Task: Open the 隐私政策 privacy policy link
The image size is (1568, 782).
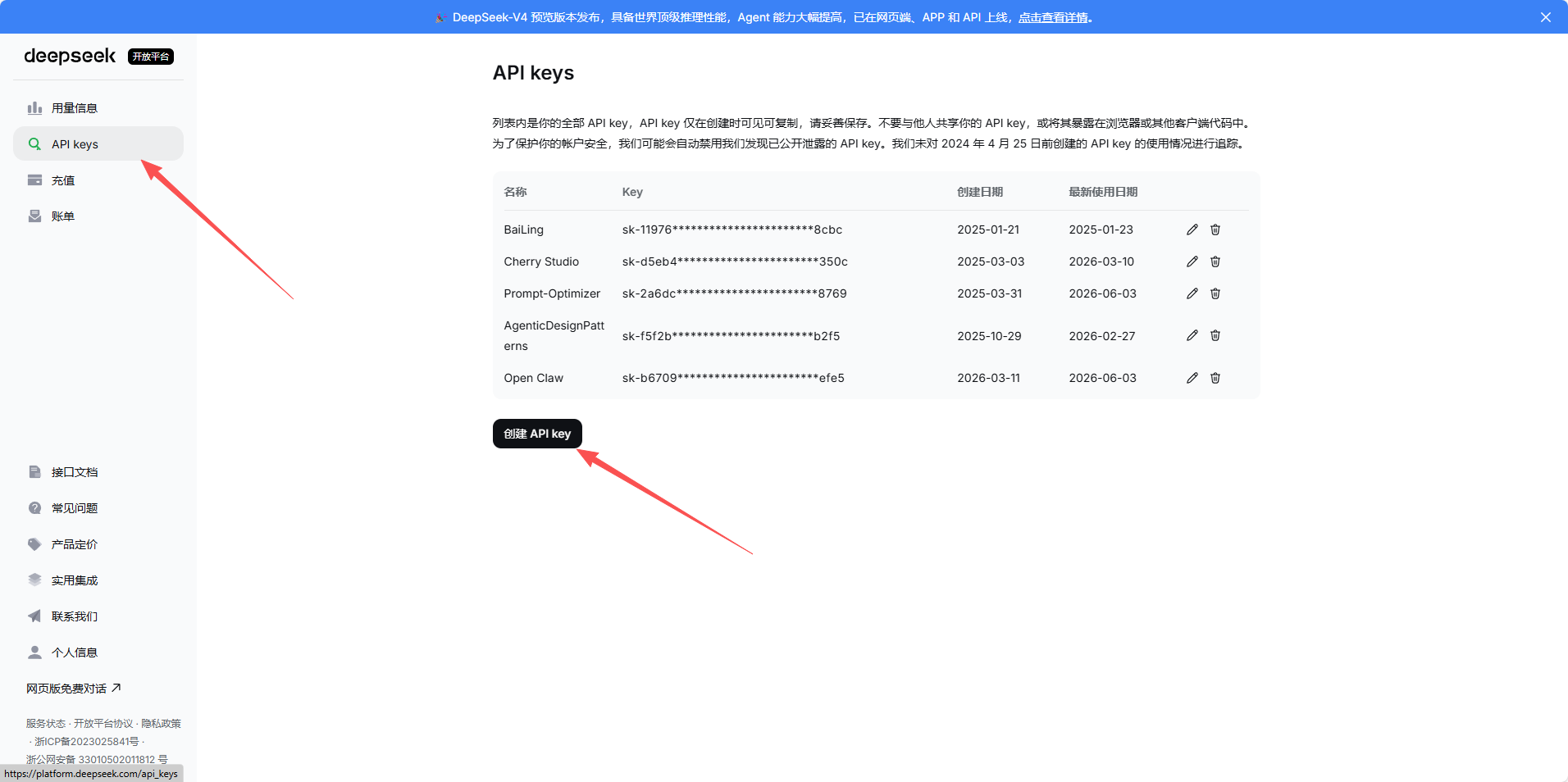Action: (x=161, y=724)
